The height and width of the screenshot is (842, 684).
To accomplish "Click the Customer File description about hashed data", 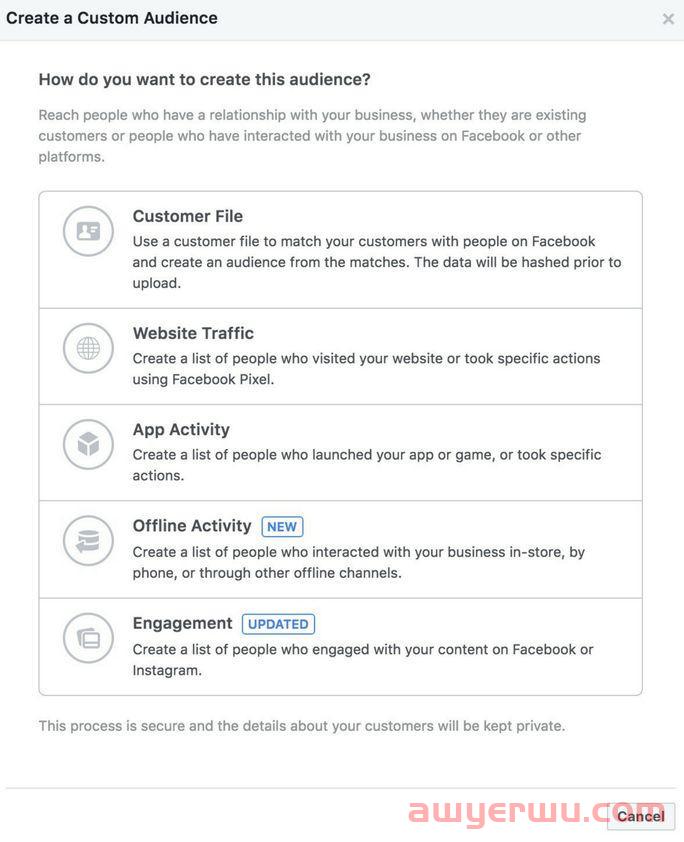I will click(377, 262).
